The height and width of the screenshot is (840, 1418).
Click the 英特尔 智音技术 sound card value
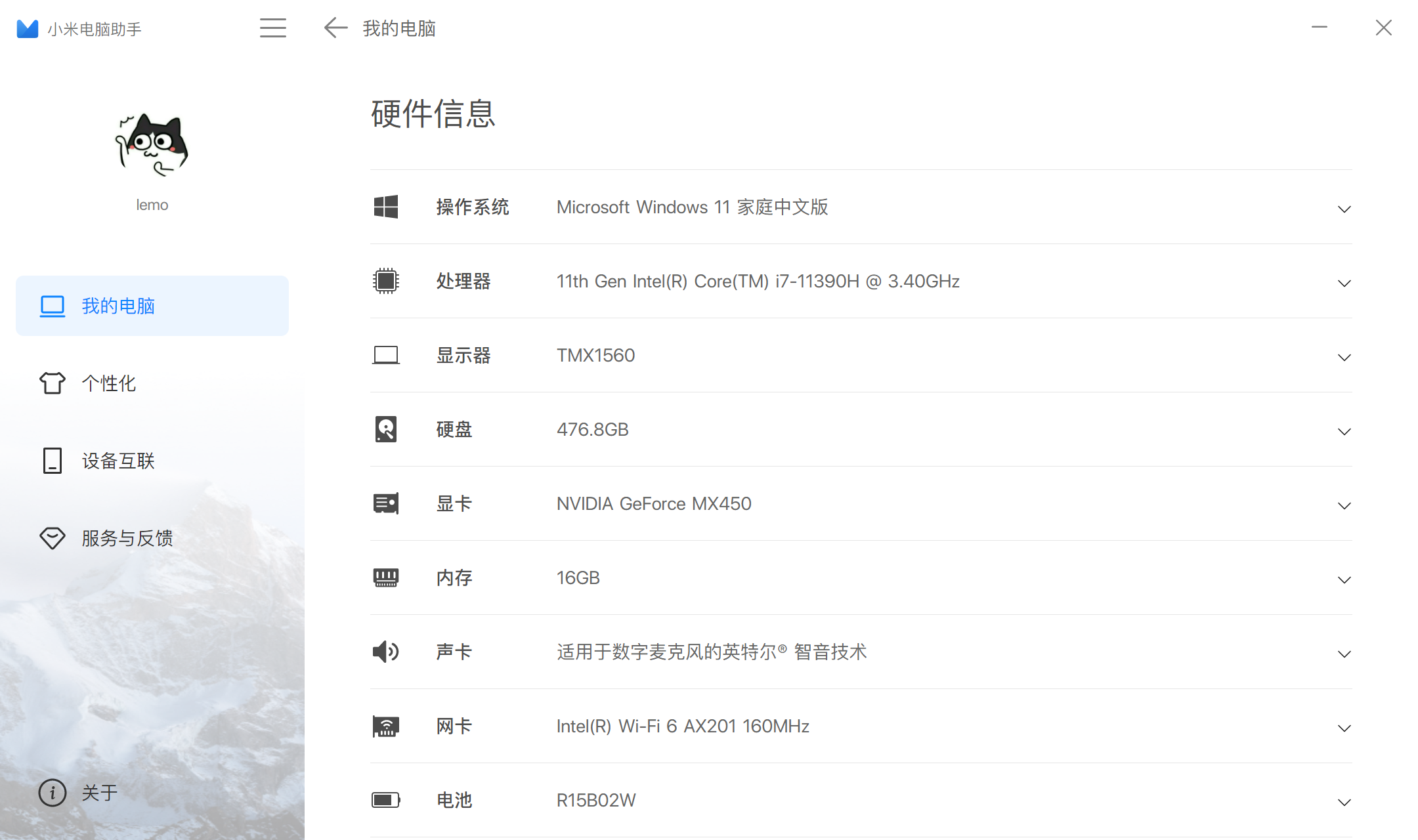pyautogui.click(x=712, y=652)
